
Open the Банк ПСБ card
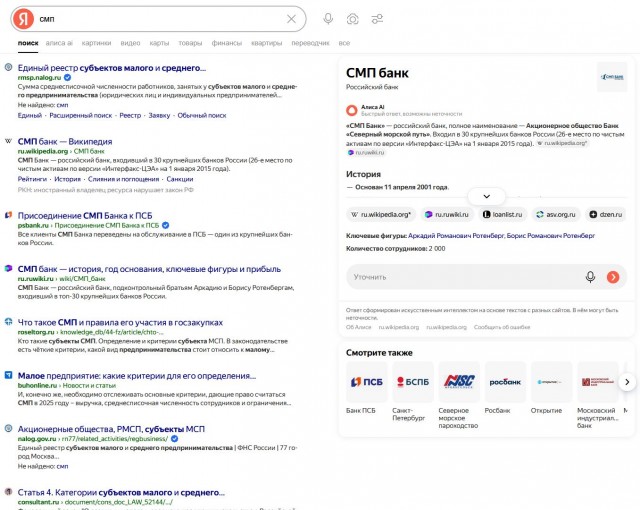click(x=367, y=388)
